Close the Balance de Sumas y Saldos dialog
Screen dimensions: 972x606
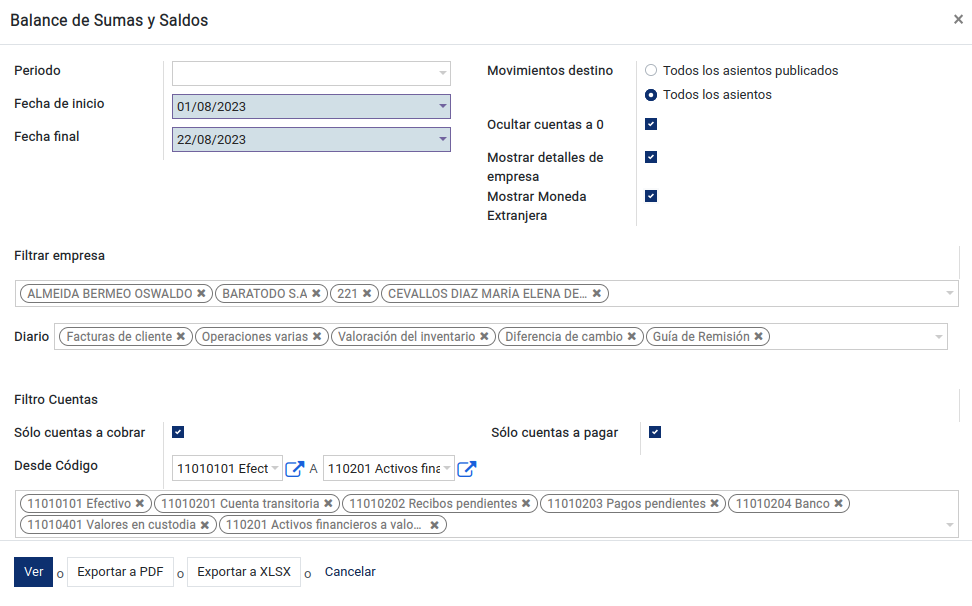pos(958,20)
